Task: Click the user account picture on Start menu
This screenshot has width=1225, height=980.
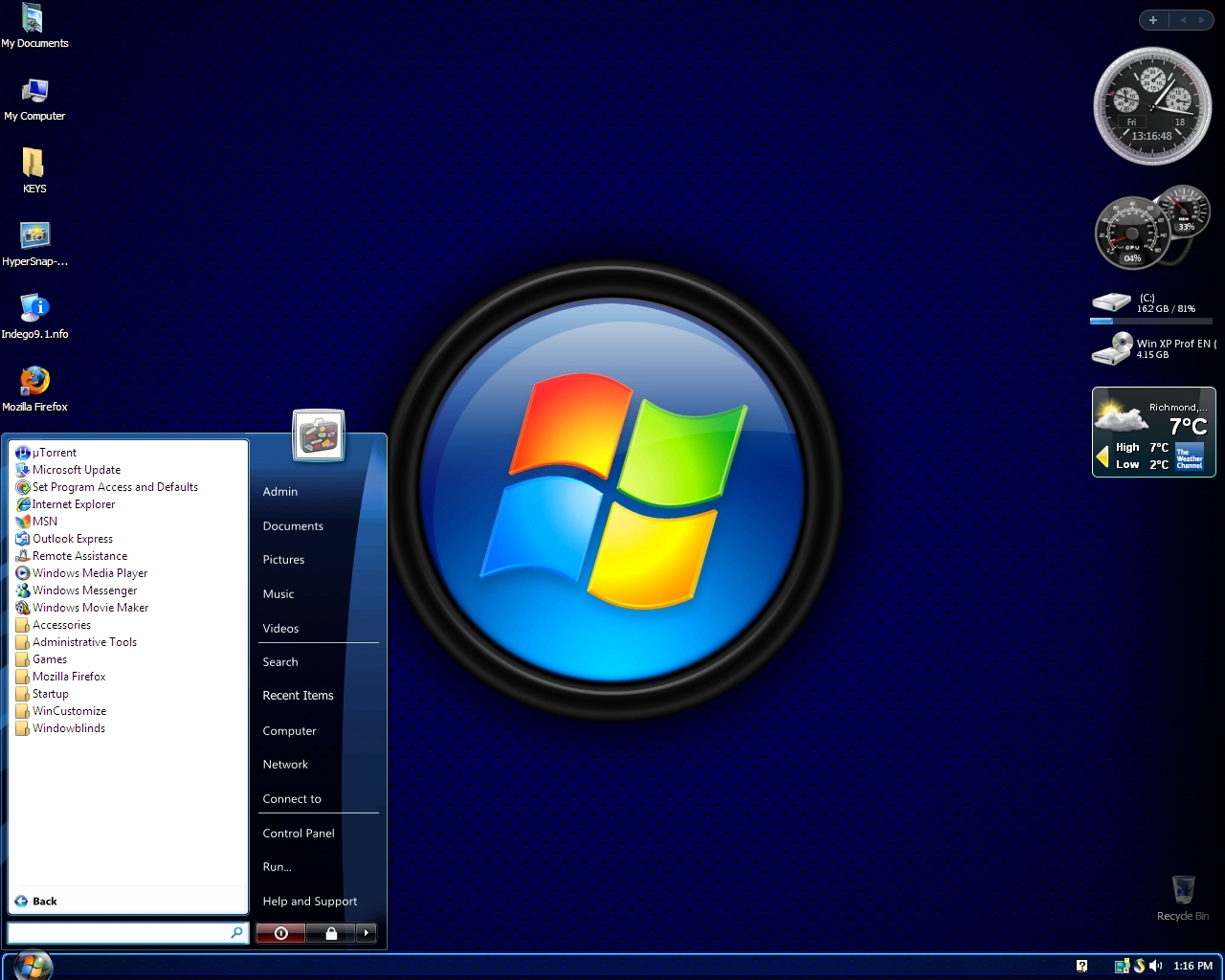Action: [319, 435]
